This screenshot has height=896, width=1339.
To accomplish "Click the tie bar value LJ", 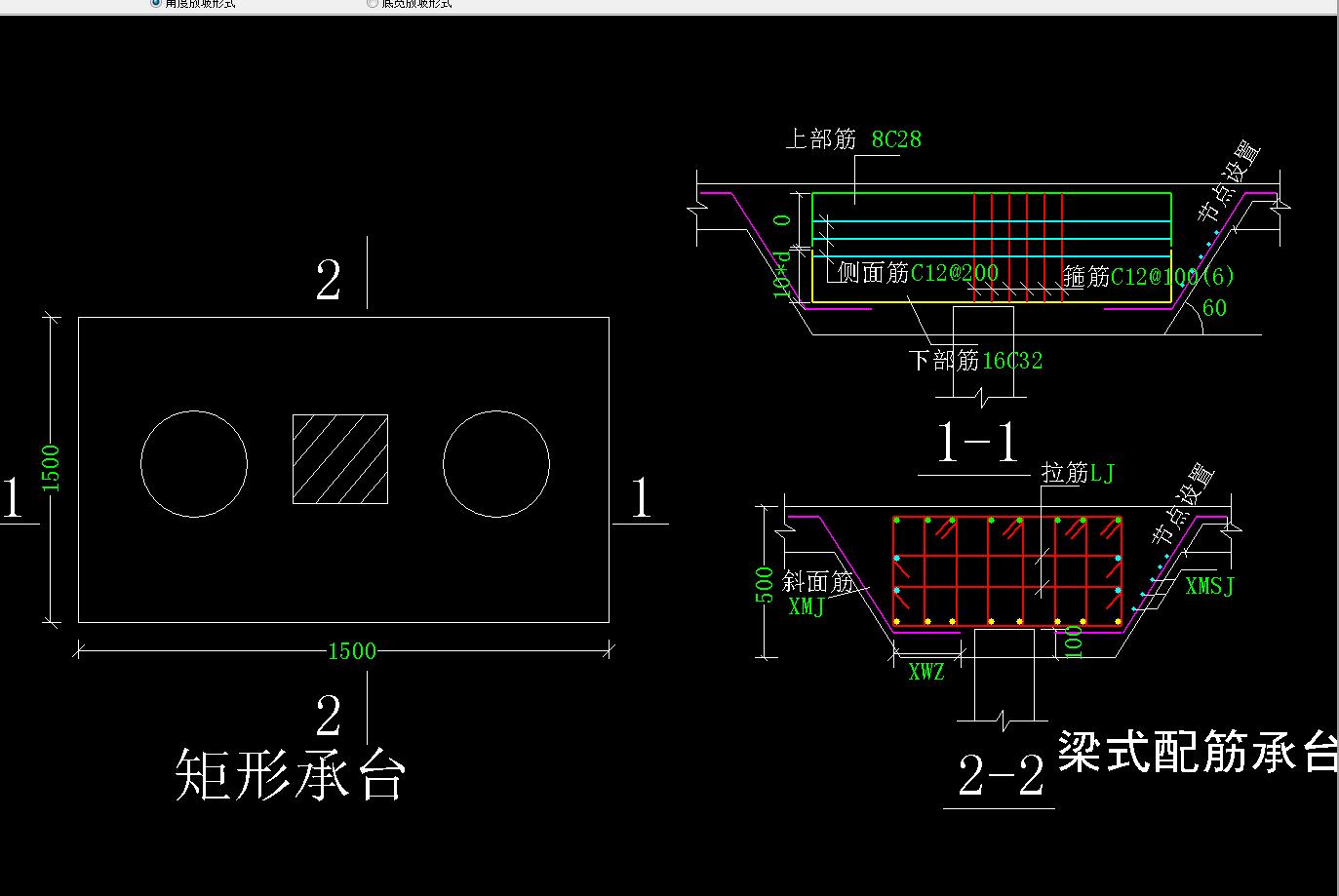I will [x=1102, y=474].
